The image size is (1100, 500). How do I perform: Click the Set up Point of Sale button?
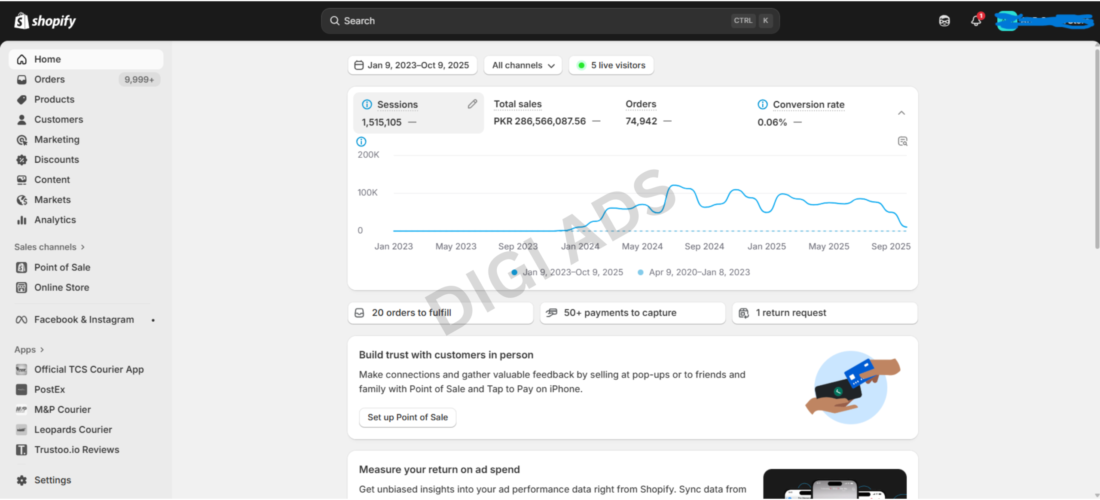point(408,417)
